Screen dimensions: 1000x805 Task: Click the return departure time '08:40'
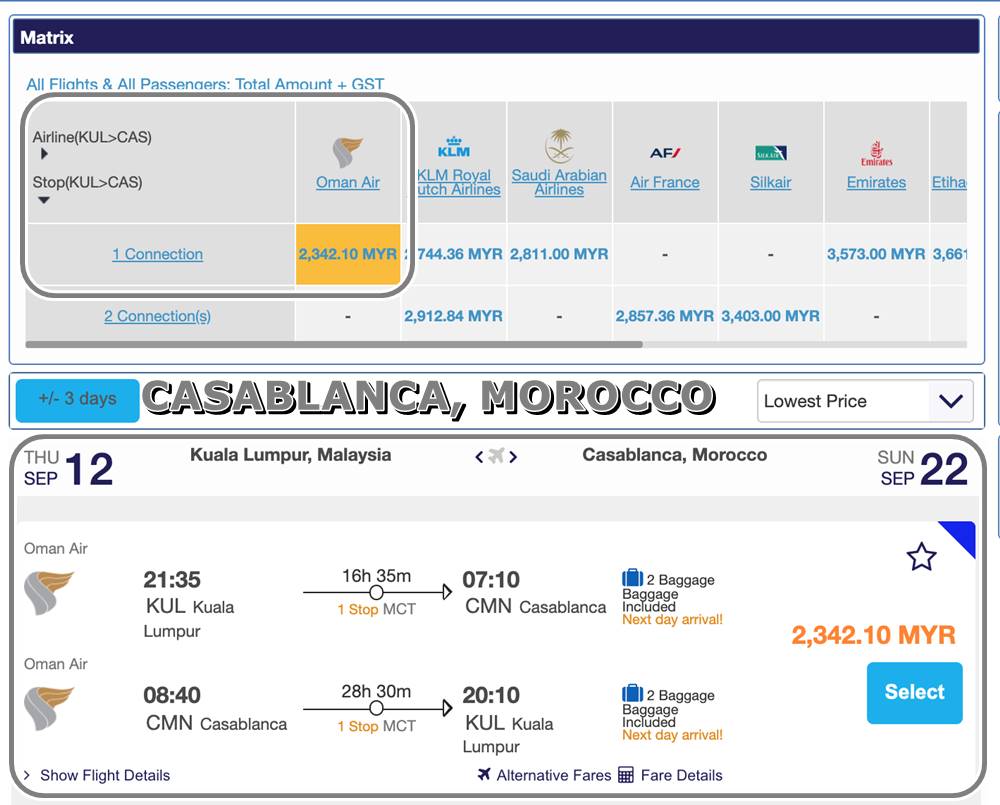pyautogui.click(x=172, y=695)
